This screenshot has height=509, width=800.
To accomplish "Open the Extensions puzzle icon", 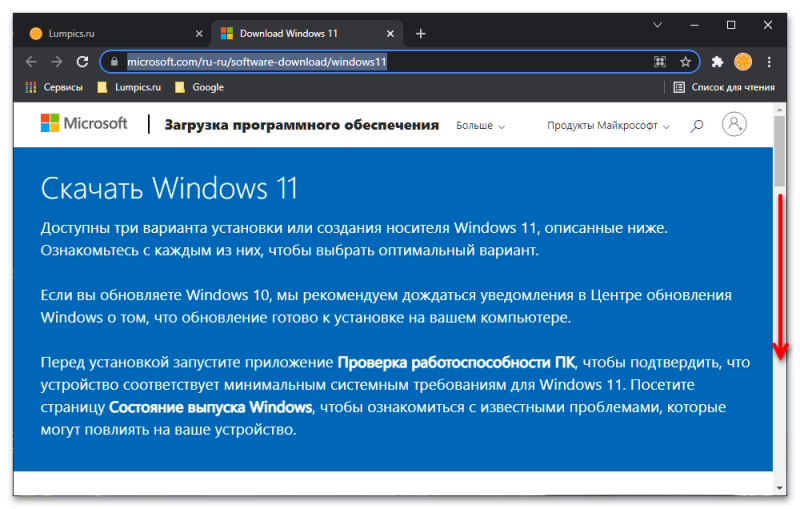I will tap(717, 62).
